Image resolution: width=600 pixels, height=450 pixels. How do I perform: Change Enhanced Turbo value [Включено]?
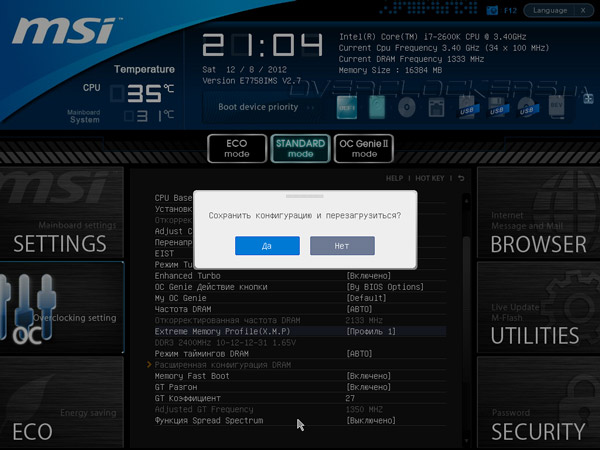click(369, 276)
